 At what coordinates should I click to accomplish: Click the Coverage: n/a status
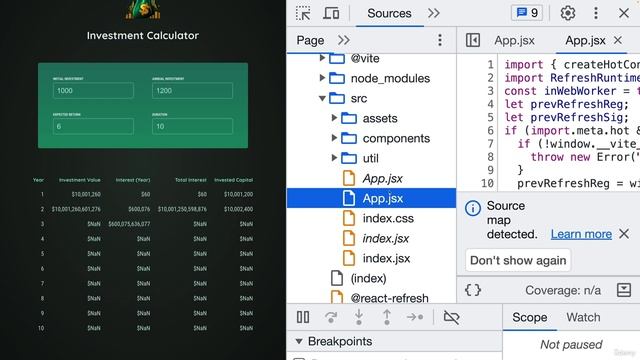[x=563, y=290]
